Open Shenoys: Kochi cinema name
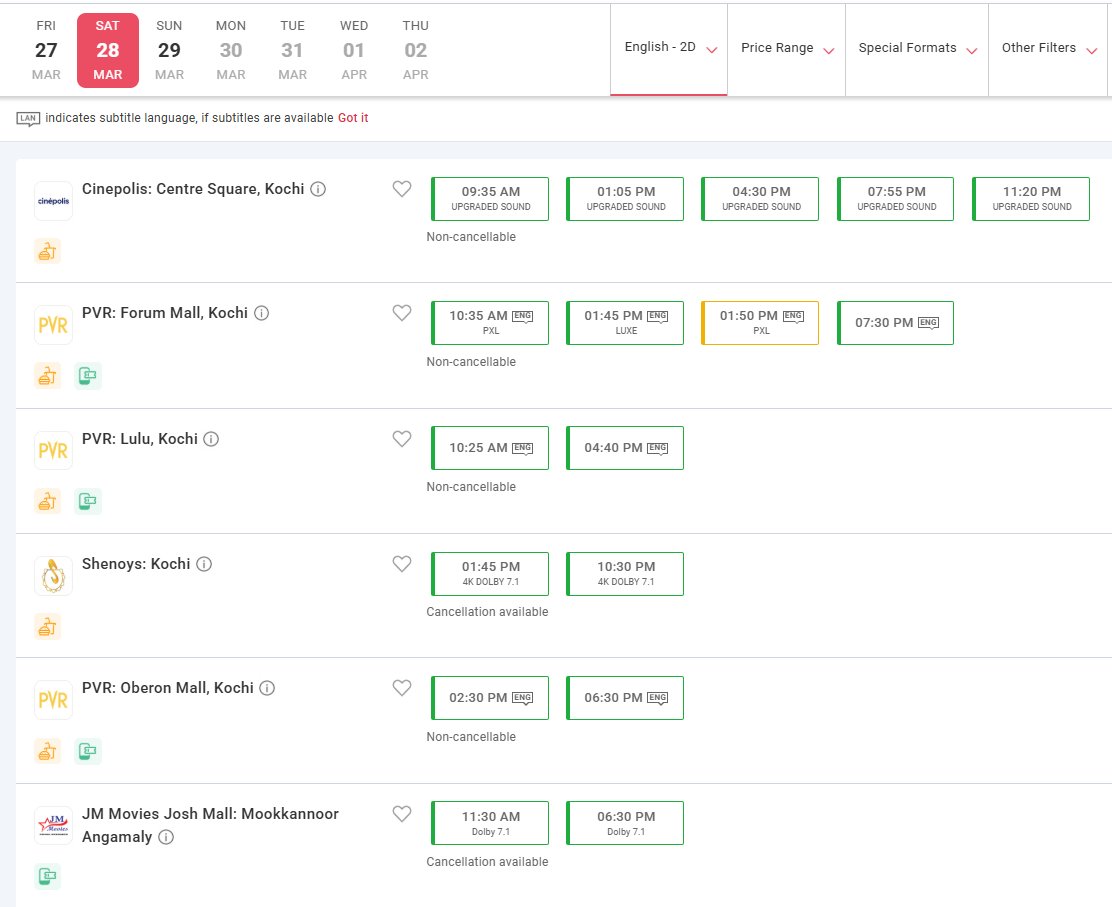Screen dimensions: 1112x907 pos(136,564)
